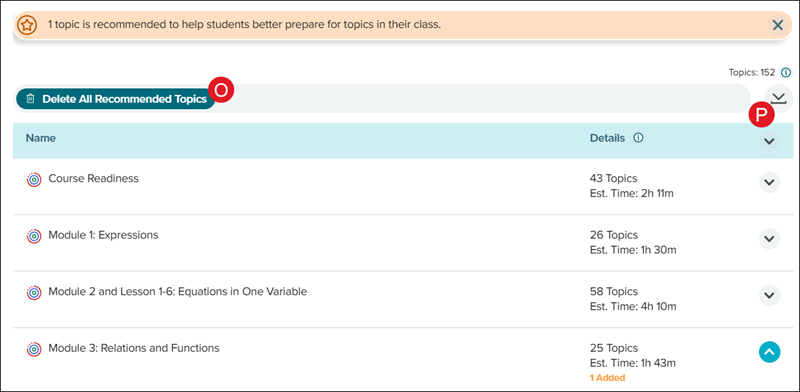This screenshot has width=800, height=392.
Task: Click the orange 1 Added label
Action: coord(607,378)
